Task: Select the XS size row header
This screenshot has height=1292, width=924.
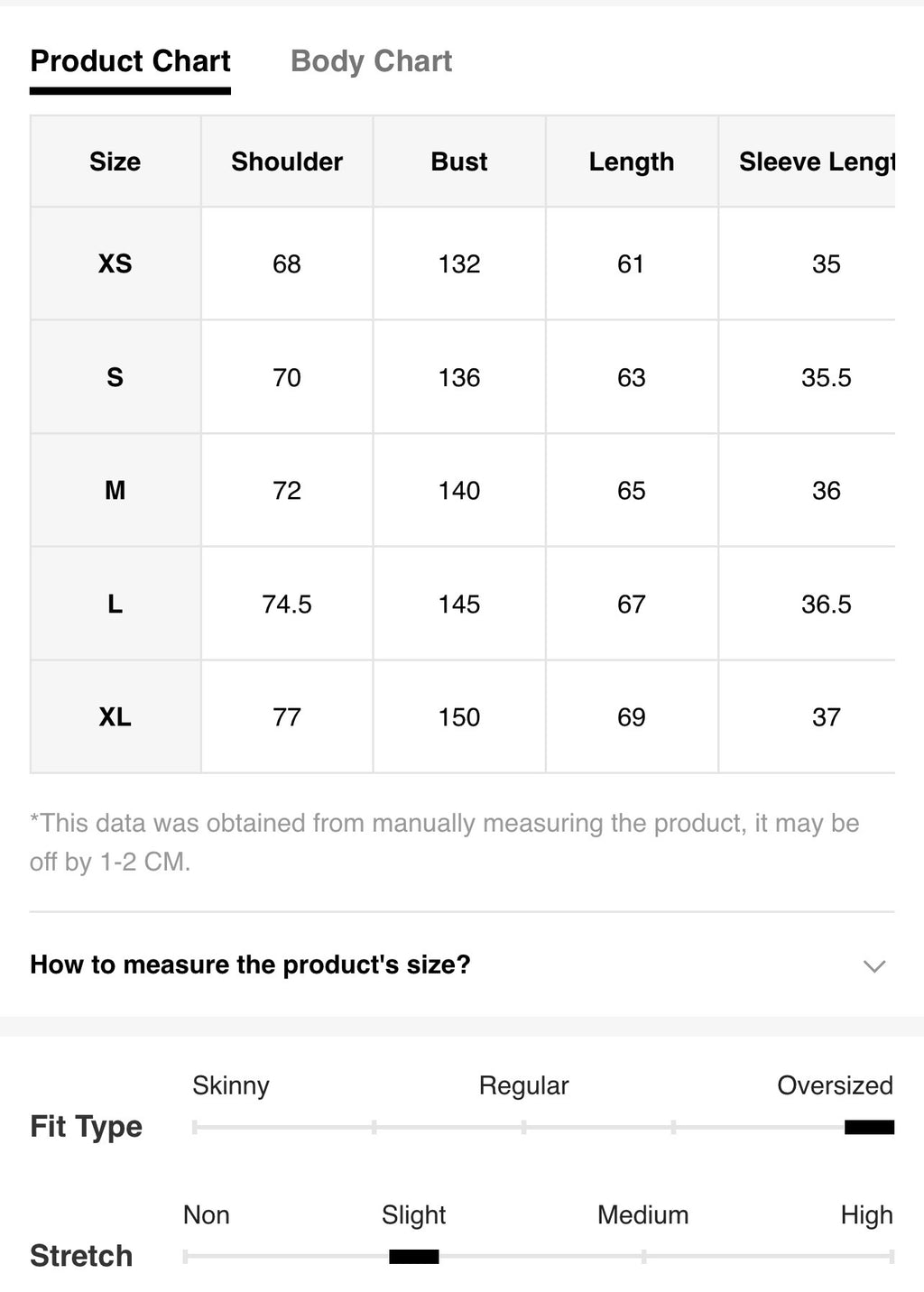Action: (115, 263)
